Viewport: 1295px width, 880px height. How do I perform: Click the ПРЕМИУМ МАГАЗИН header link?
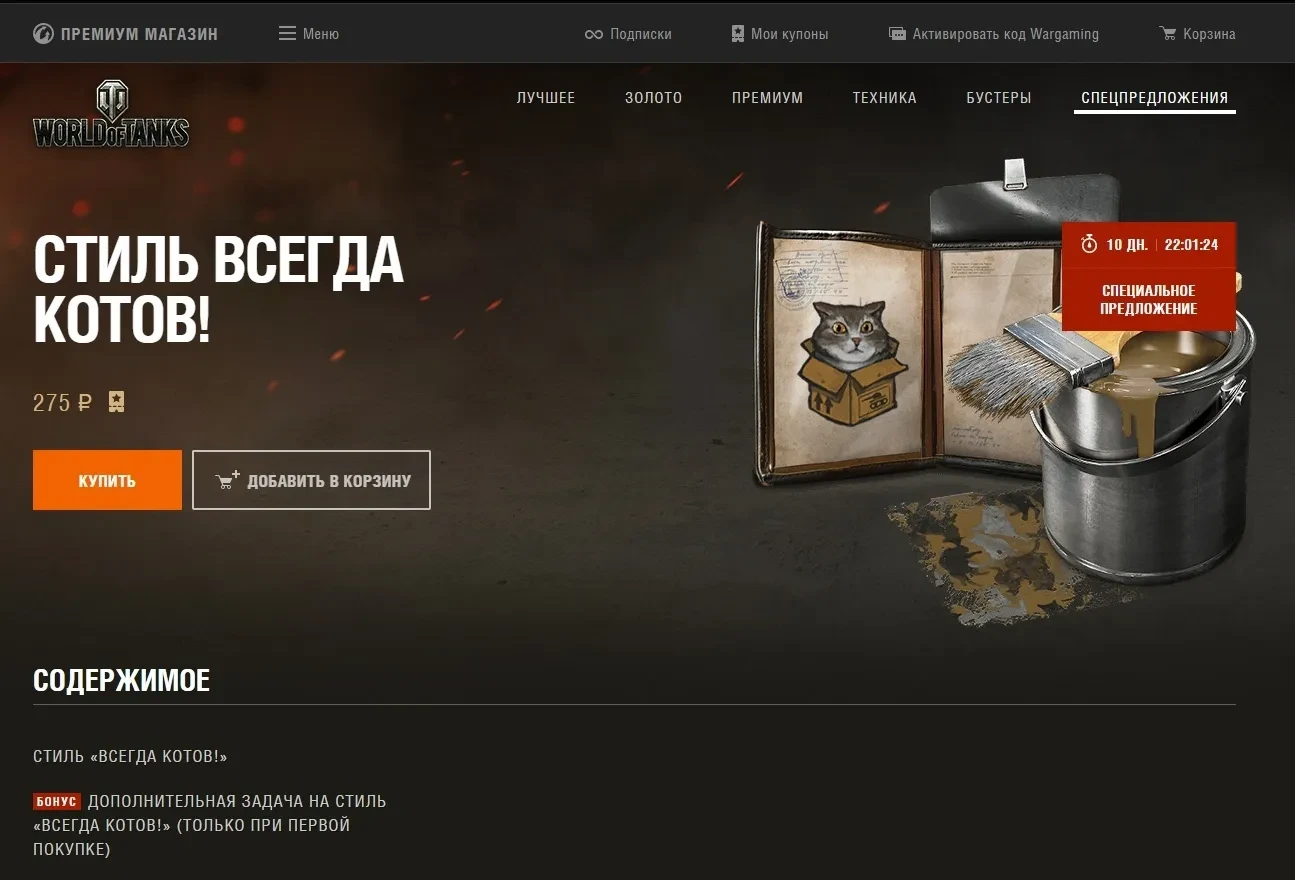click(125, 34)
